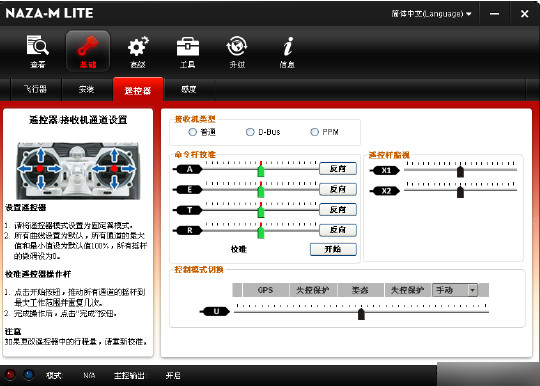
Task: Click the blue status LED indicator
Action: [x=29, y=374]
